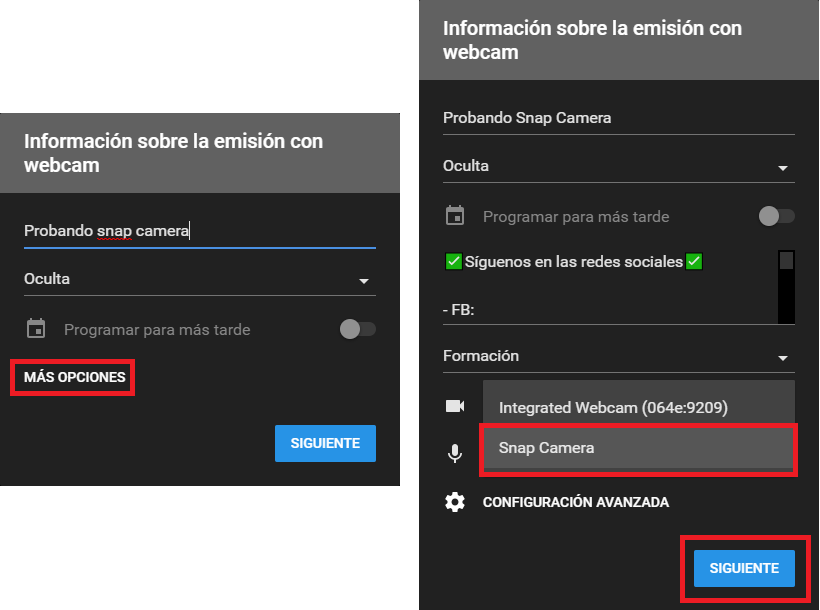The height and width of the screenshot is (610, 820).
Task: Click the '- FB:' description line
Action: coord(459,310)
